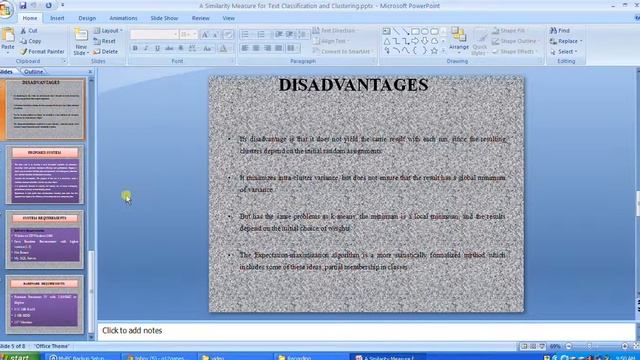Select the straight Line shape

(x=396, y=31)
